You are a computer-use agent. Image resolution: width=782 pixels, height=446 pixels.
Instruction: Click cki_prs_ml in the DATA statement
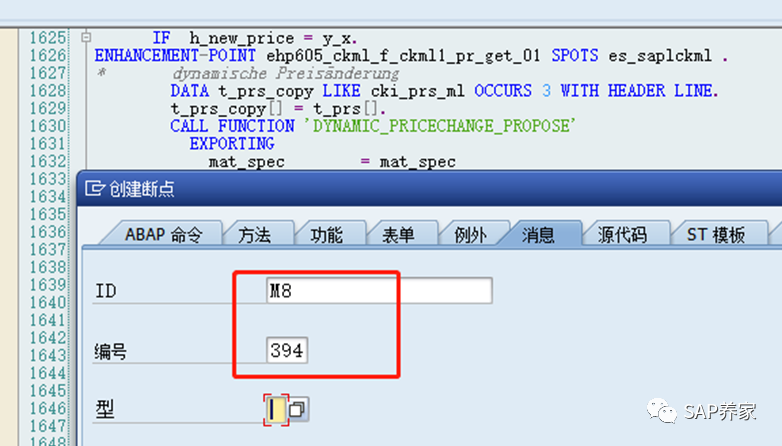(x=418, y=91)
